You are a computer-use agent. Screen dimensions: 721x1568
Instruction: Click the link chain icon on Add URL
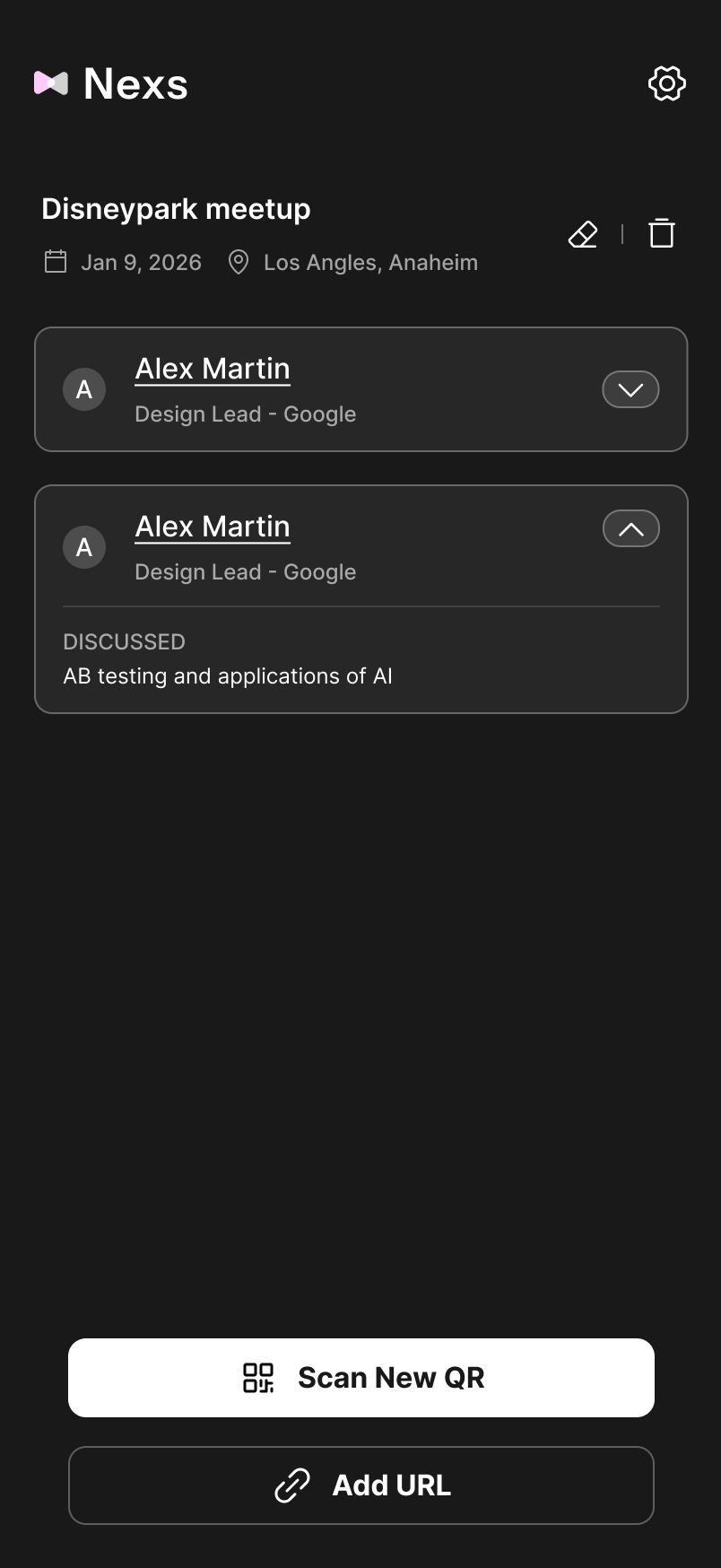coord(290,1485)
